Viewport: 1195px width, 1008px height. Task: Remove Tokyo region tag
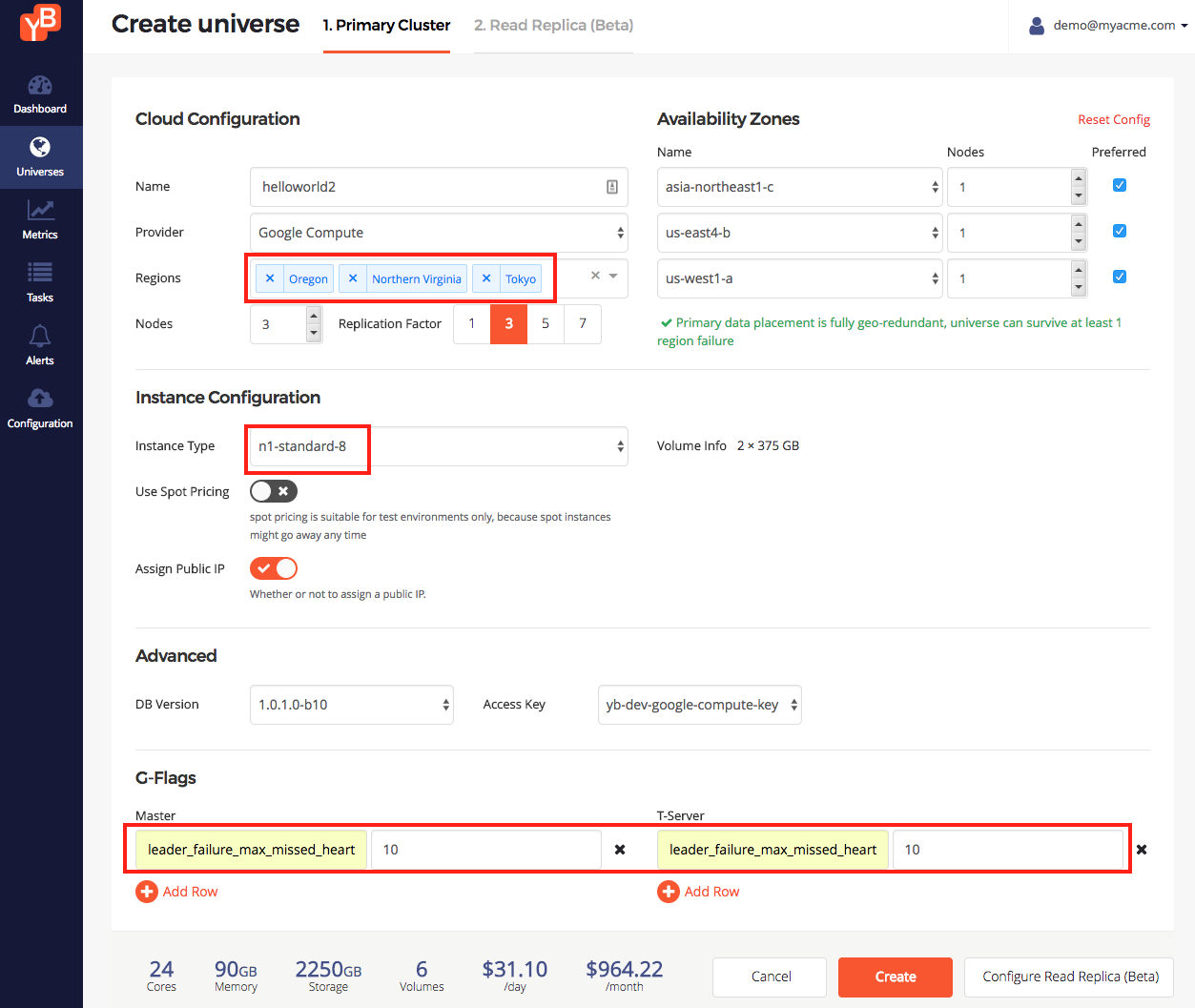click(486, 278)
